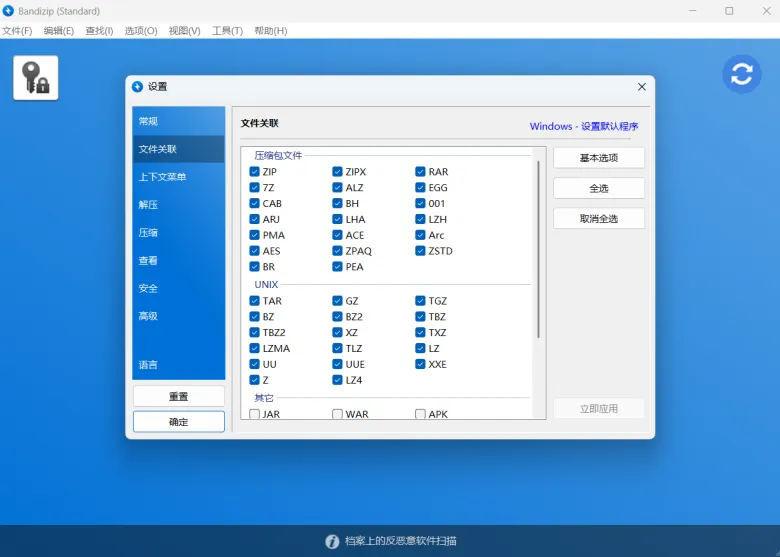Uncheck the ZSTD checkbox

pos(420,251)
